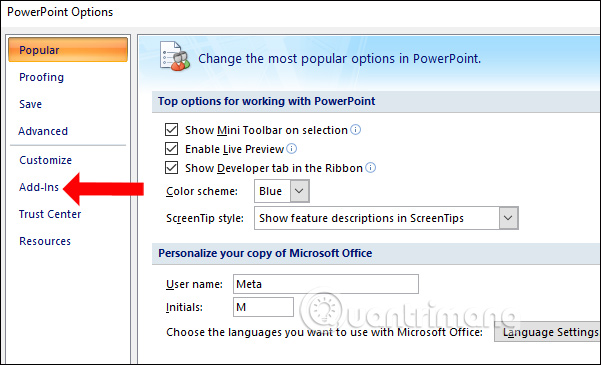Click the popular options header icon
The image size is (601, 365).
175,56
